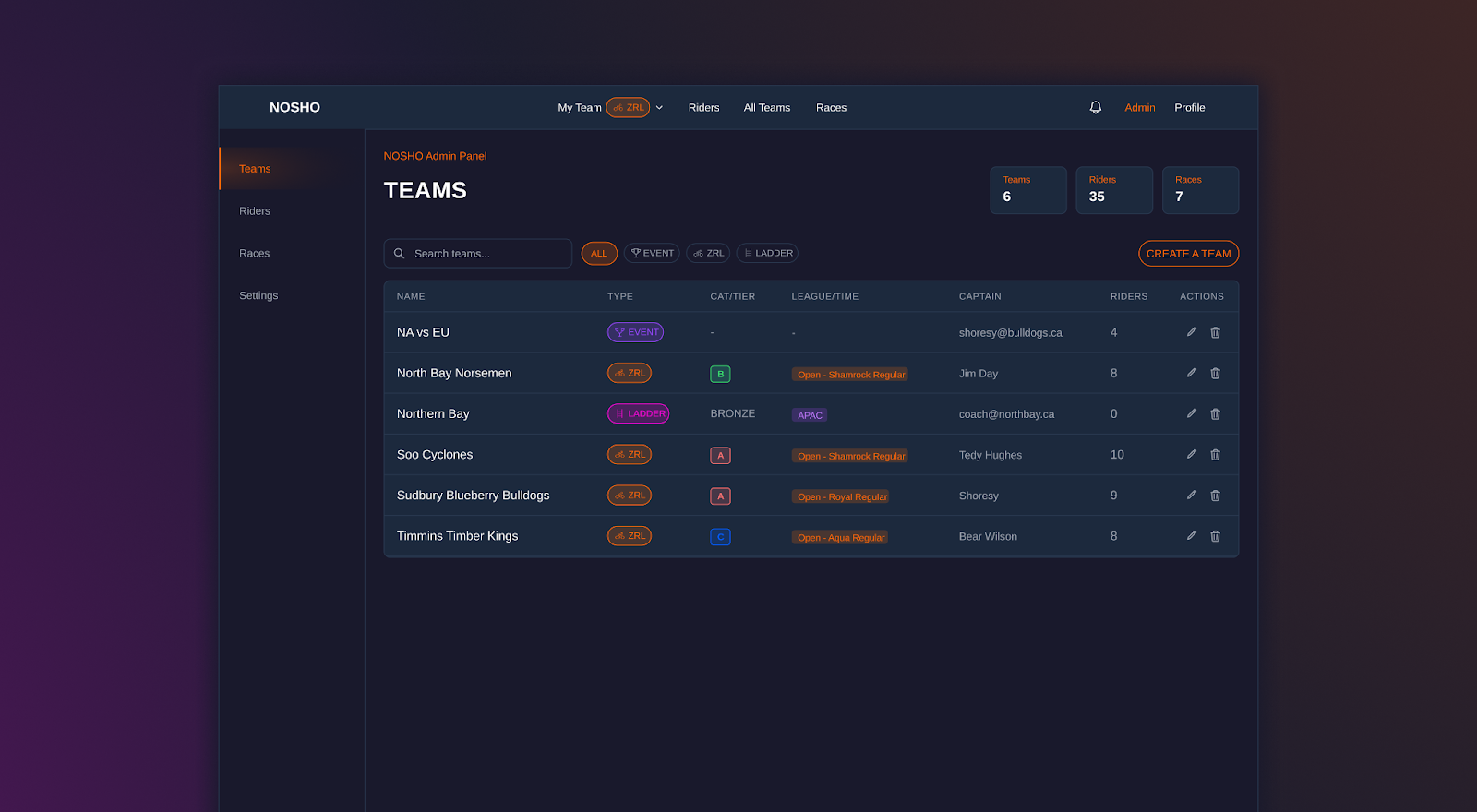1477x812 pixels.
Task: Go to Settings in the sidebar
Action: click(258, 296)
